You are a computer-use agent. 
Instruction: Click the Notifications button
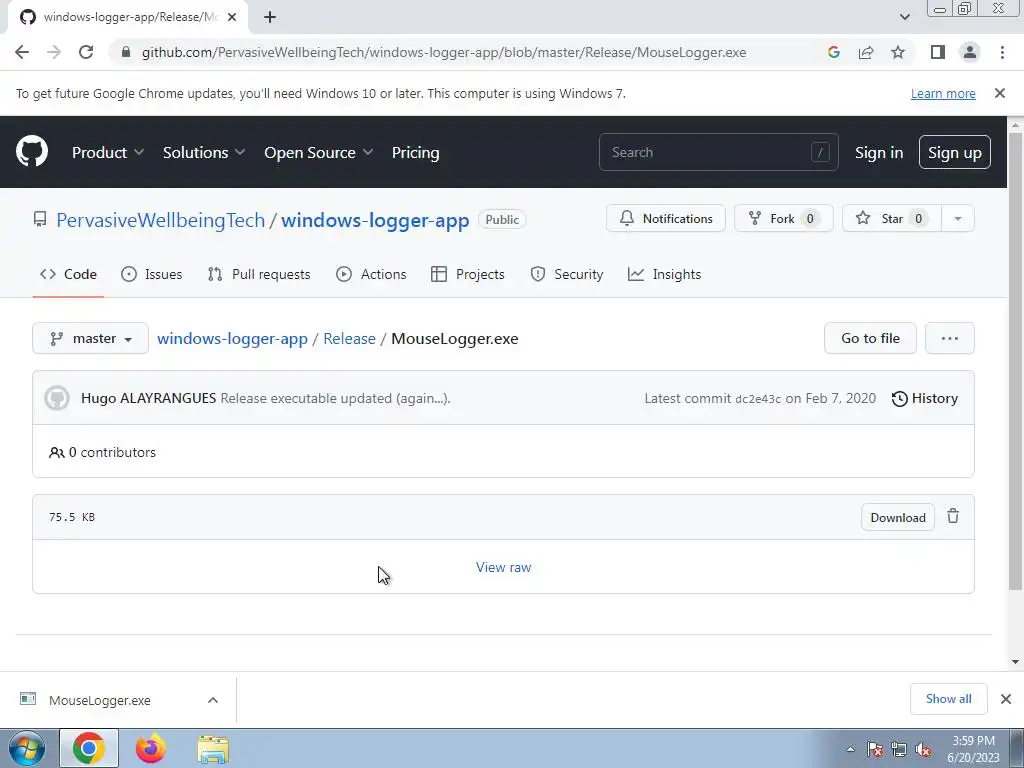click(665, 219)
